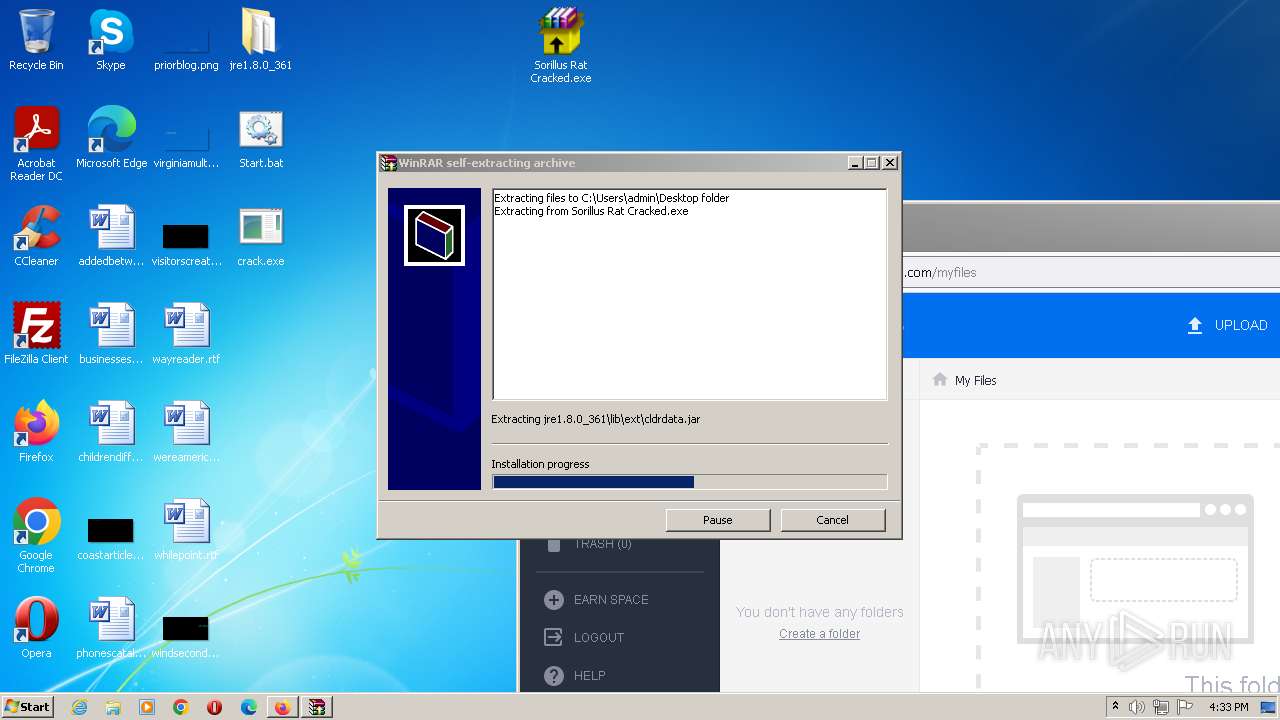Image resolution: width=1280 pixels, height=720 pixels.
Task: Click the Create a folder link
Action: point(819,634)
